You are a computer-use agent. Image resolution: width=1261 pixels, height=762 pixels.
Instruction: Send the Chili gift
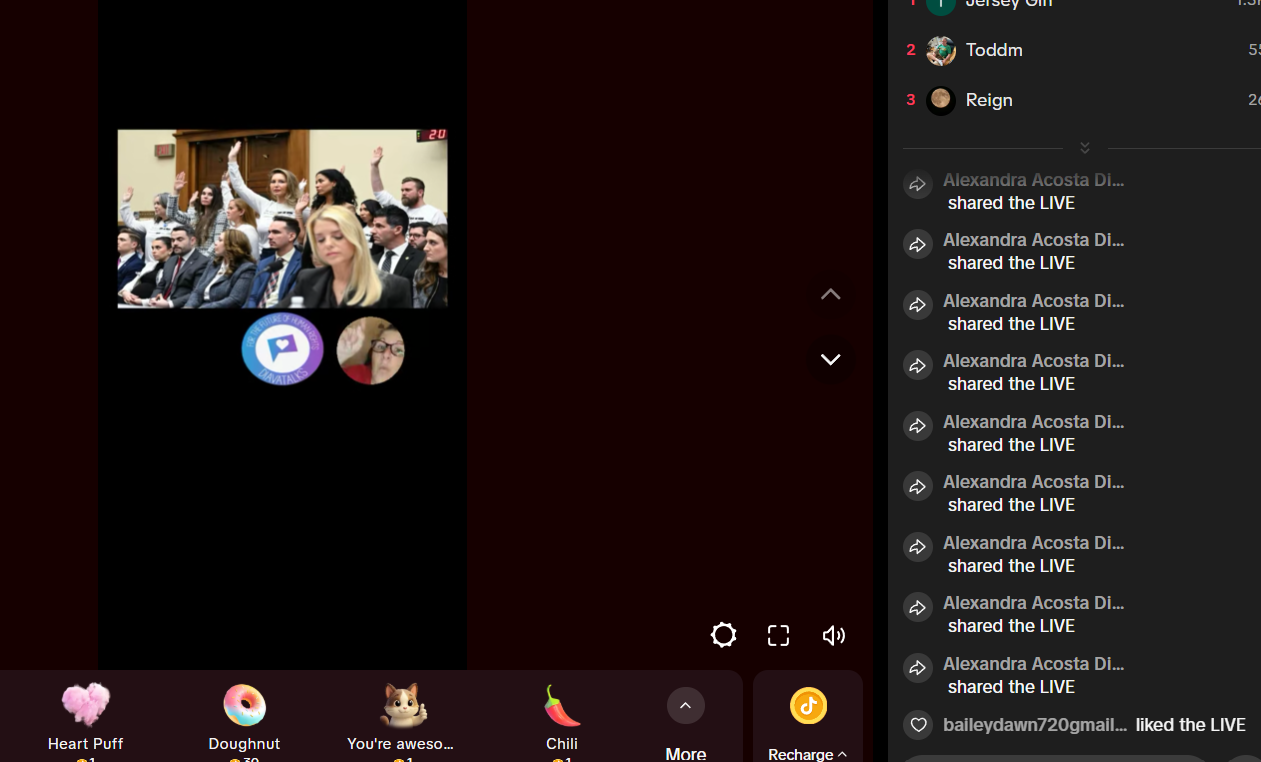click(561, 707)
